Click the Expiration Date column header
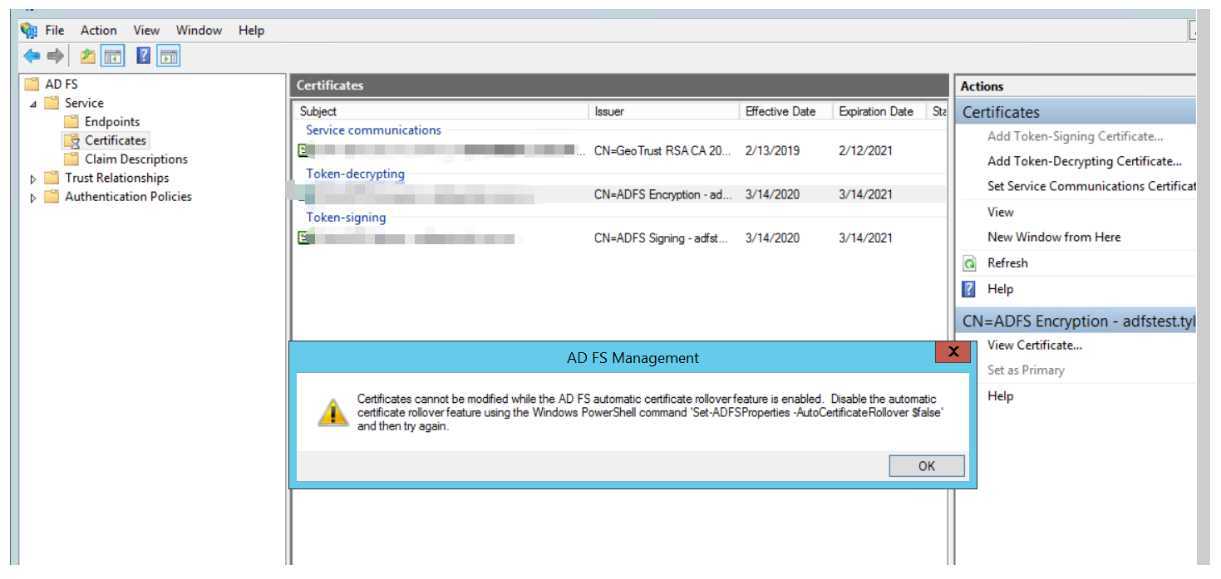The image size is (1221, 579). click(881, 112)
